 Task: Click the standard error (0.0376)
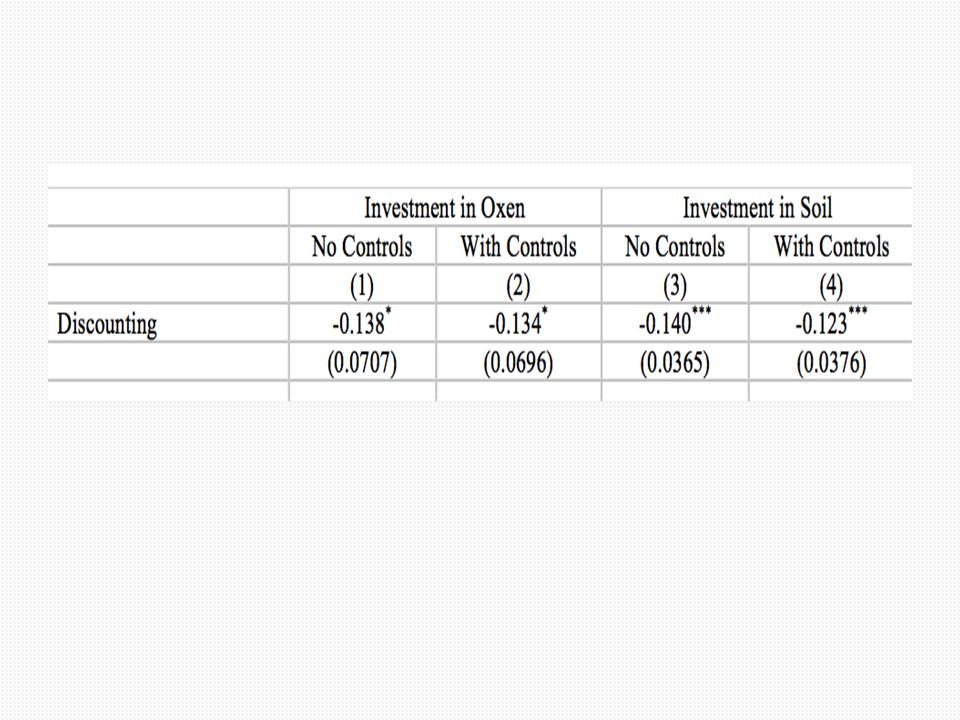(x=831, y=362)
